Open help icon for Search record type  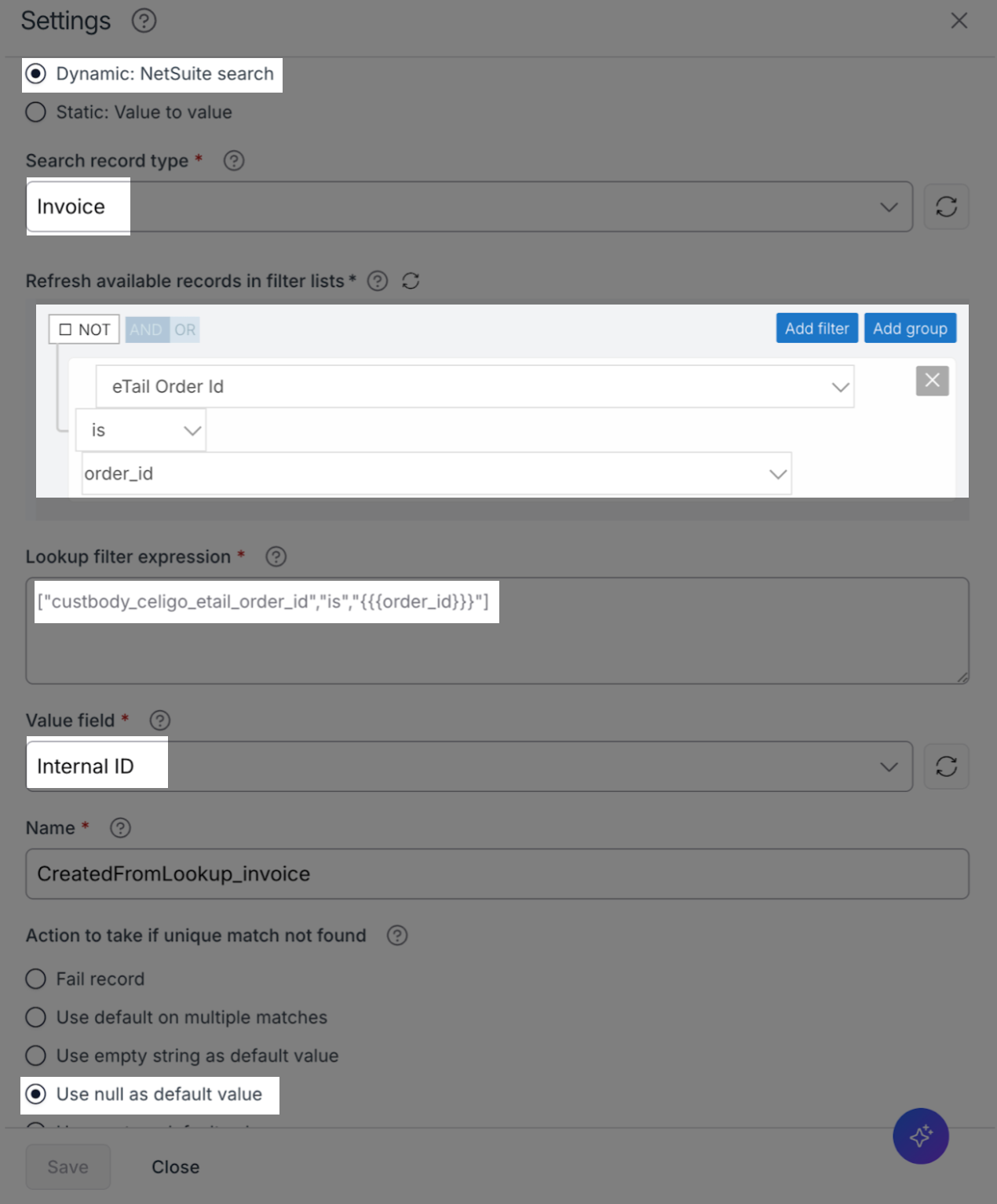tap(234, 161)
